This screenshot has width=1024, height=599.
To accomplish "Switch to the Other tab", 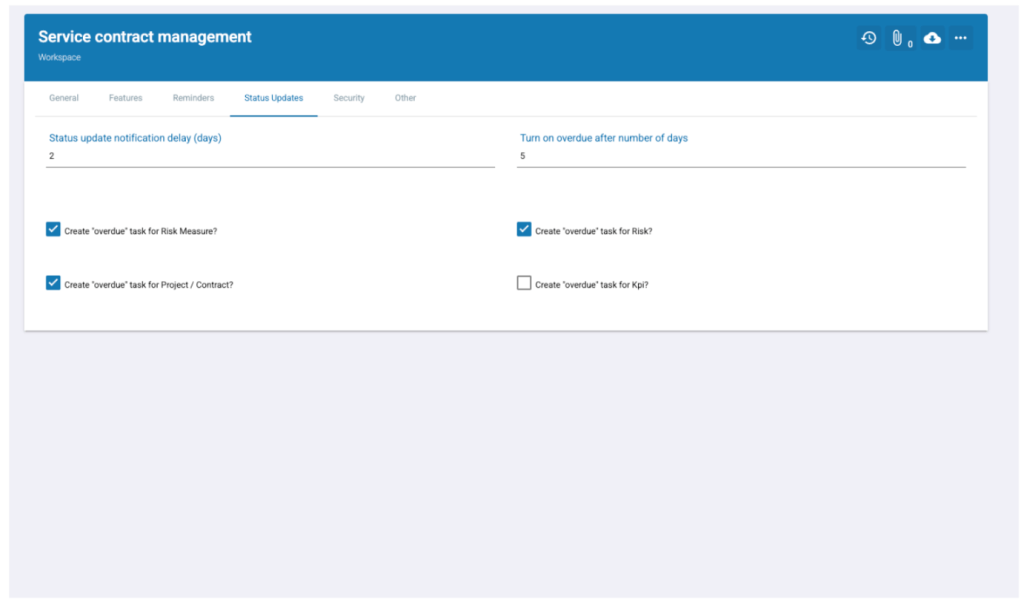I will pos(405,98).
